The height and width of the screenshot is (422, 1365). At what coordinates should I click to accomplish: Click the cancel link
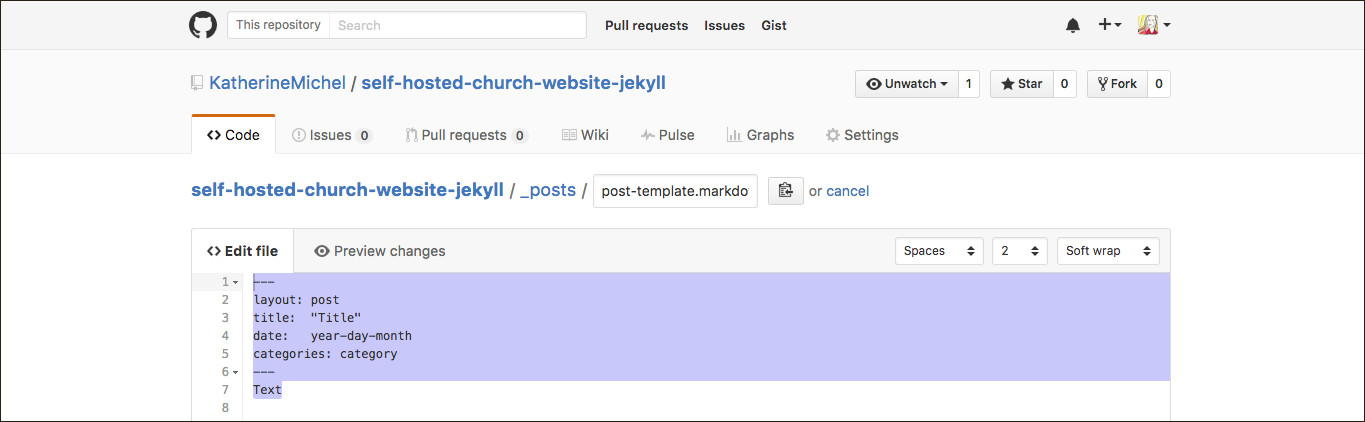coord(847,191)
